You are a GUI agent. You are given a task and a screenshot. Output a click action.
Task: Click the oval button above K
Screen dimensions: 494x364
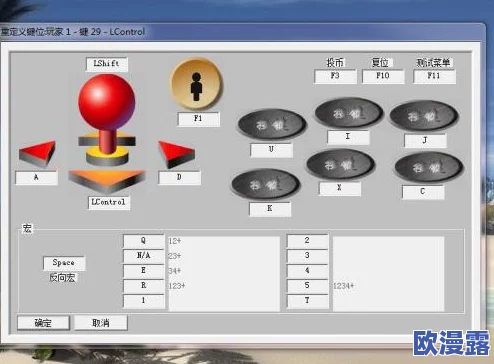[266, 184]
